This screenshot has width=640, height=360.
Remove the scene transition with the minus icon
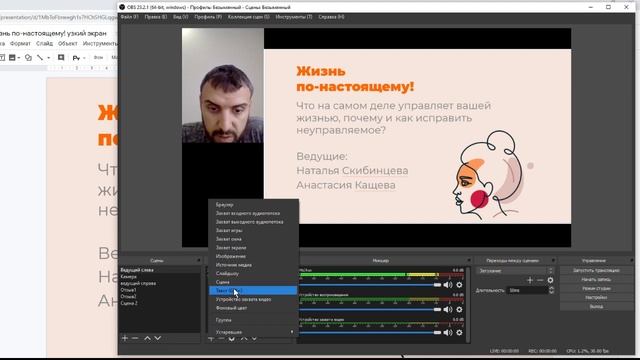(x=540, y=280)
